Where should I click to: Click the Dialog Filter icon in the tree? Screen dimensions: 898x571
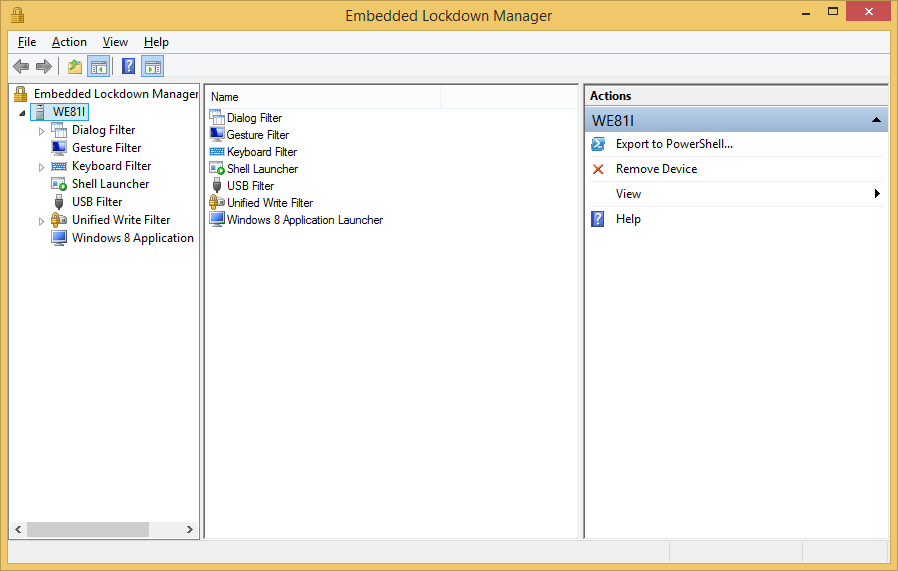click(59, 130)
